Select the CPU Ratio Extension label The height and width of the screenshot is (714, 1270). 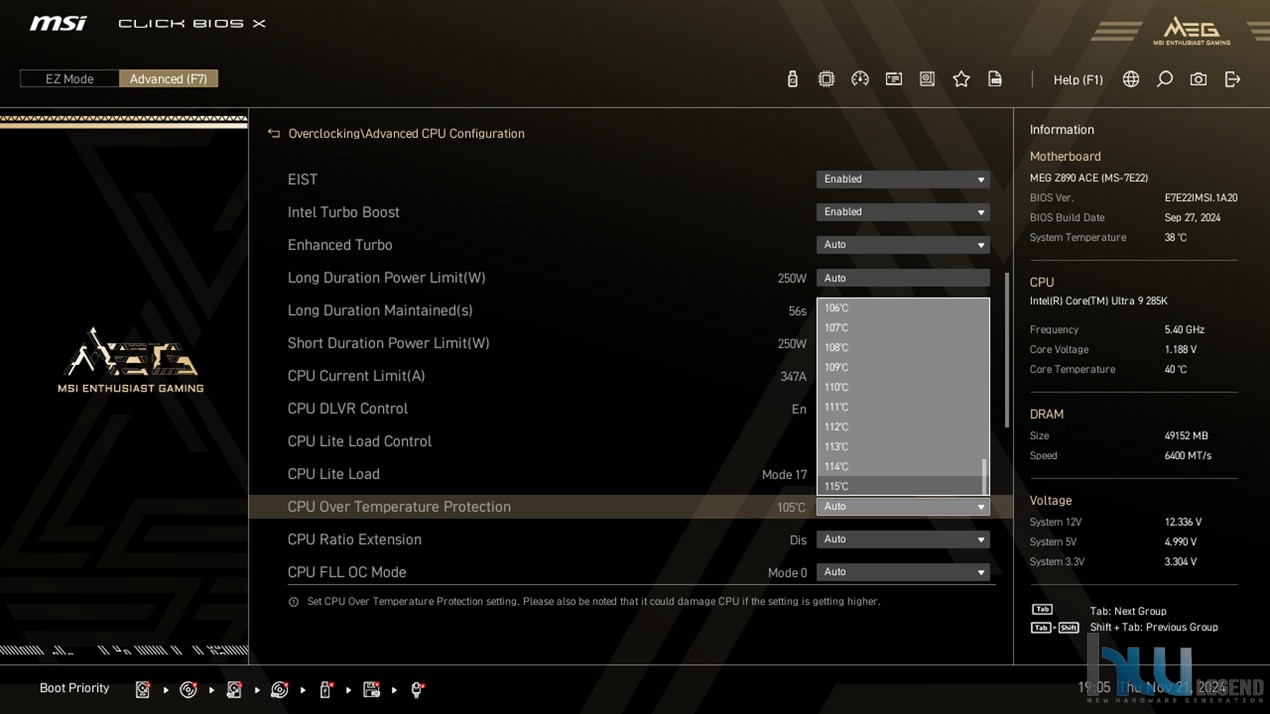(354, 539)
